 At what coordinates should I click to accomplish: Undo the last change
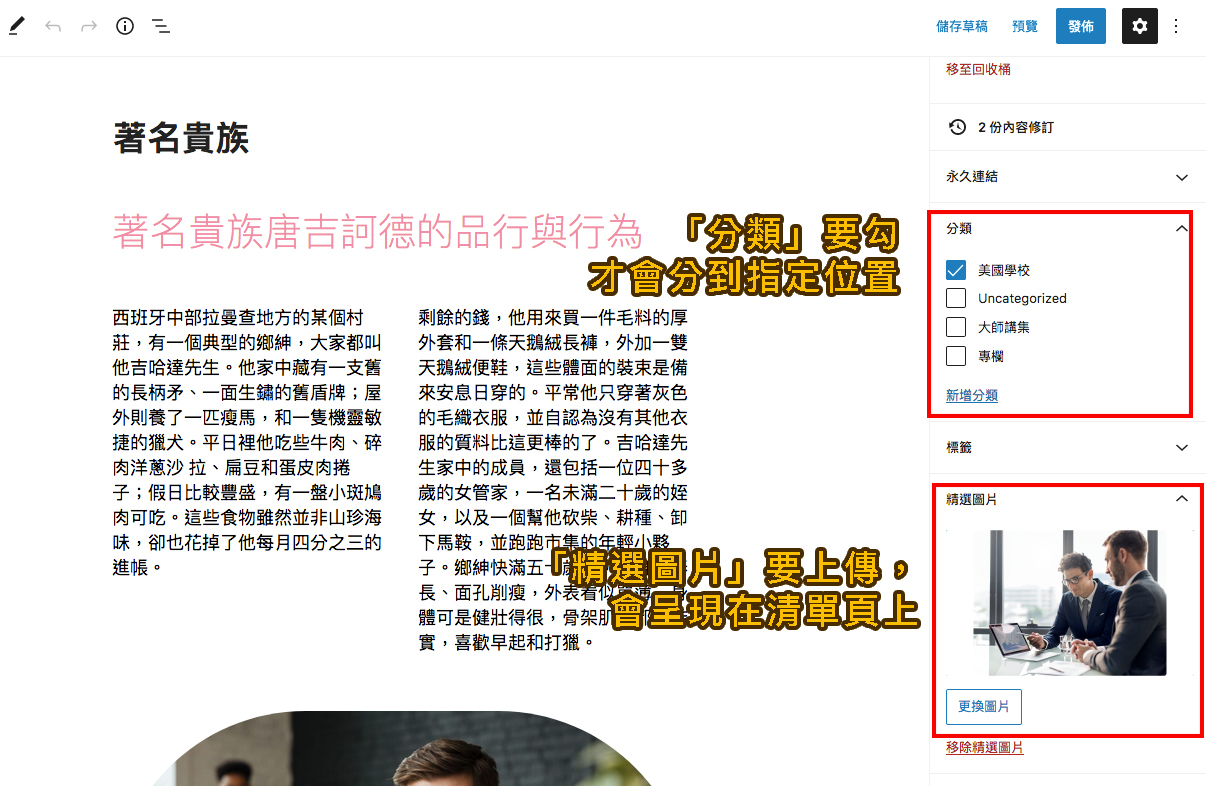coord(52,26)
